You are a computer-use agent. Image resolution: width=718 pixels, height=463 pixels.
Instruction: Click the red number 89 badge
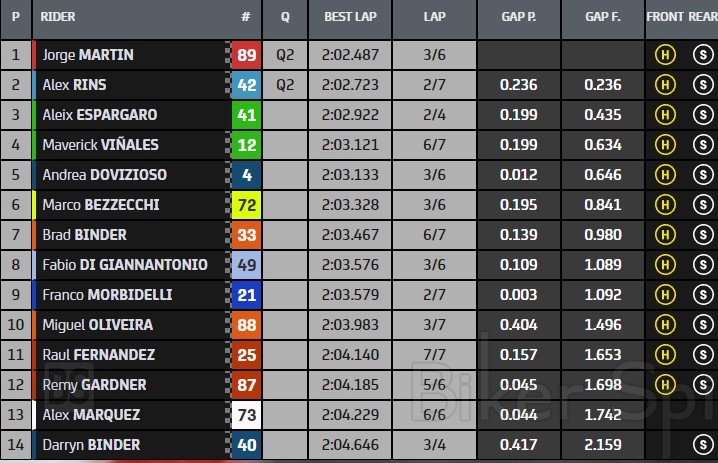pyautogui.click(x=246, y=55)
